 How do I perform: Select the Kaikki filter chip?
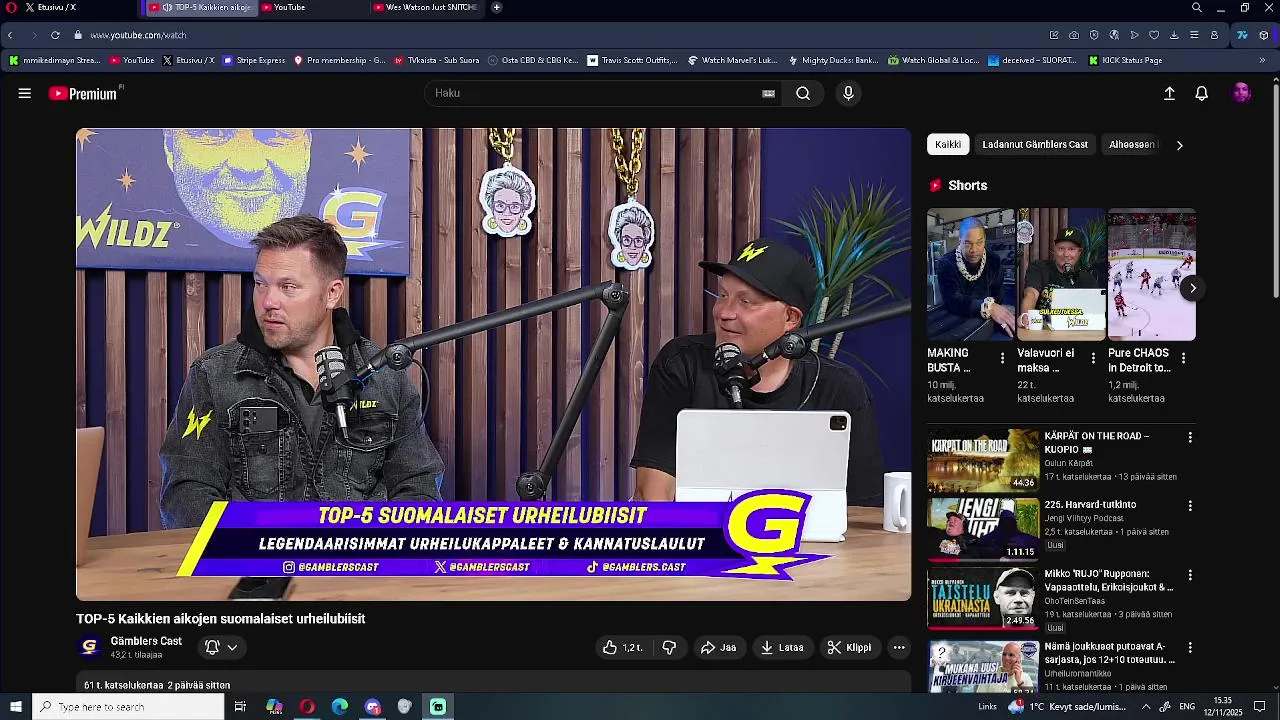point(948,145)
